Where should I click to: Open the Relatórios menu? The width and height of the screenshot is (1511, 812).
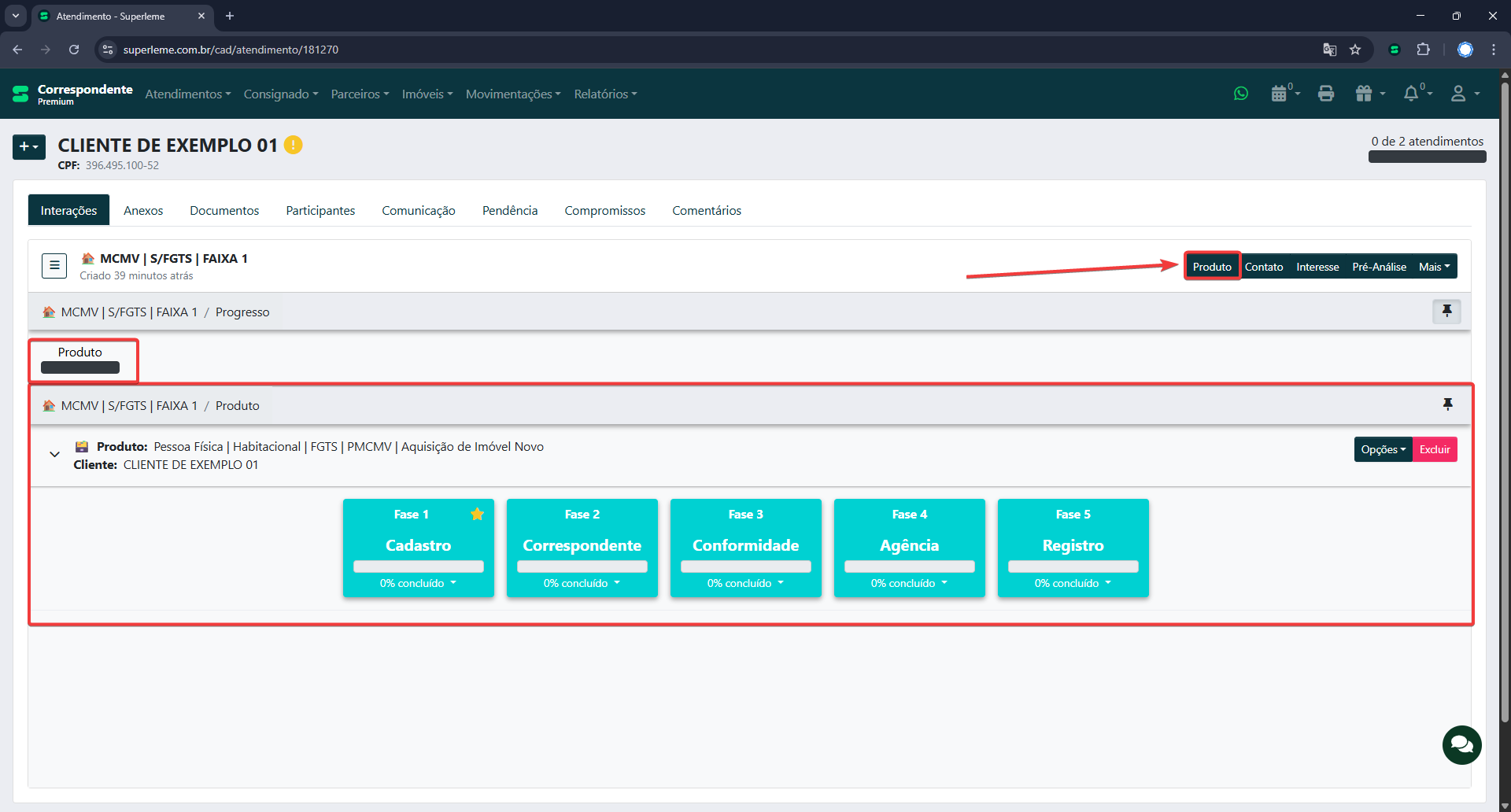[605, 94]
